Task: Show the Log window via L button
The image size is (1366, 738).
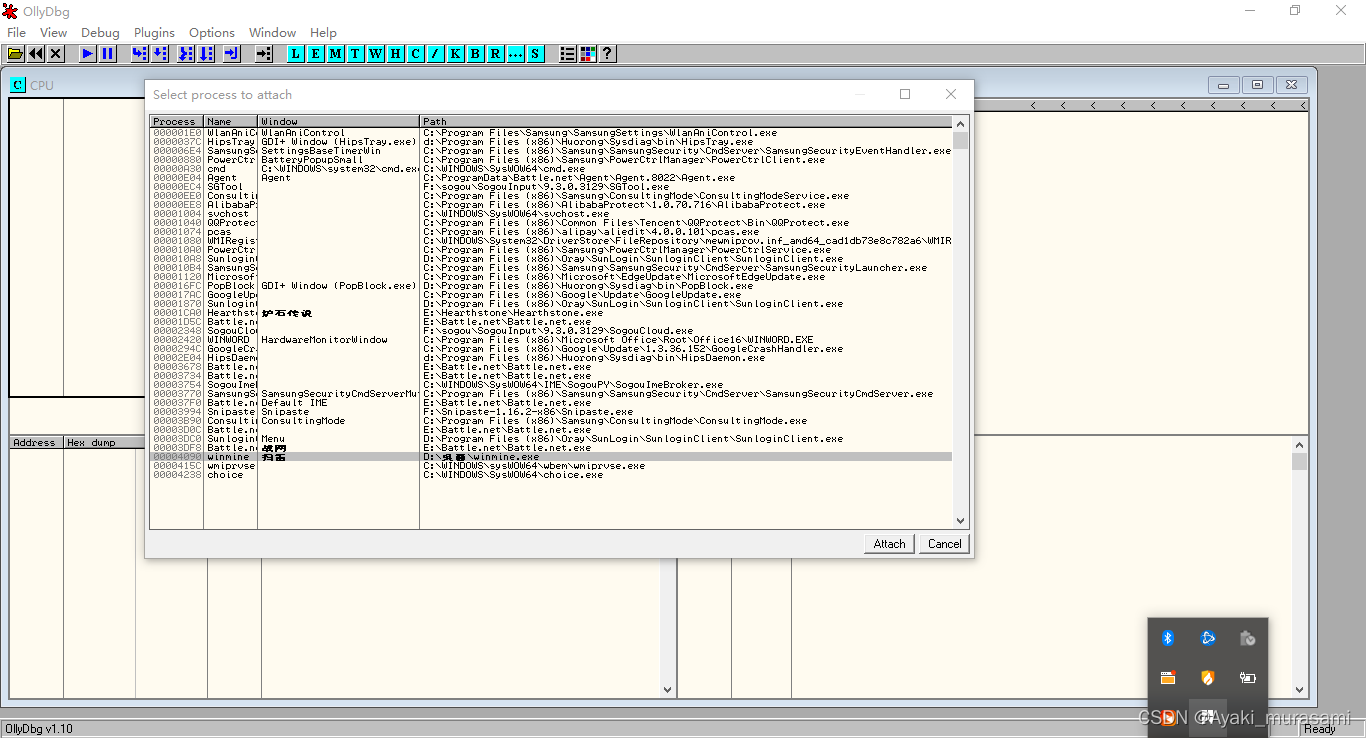Action: click(x=296, y=54)
